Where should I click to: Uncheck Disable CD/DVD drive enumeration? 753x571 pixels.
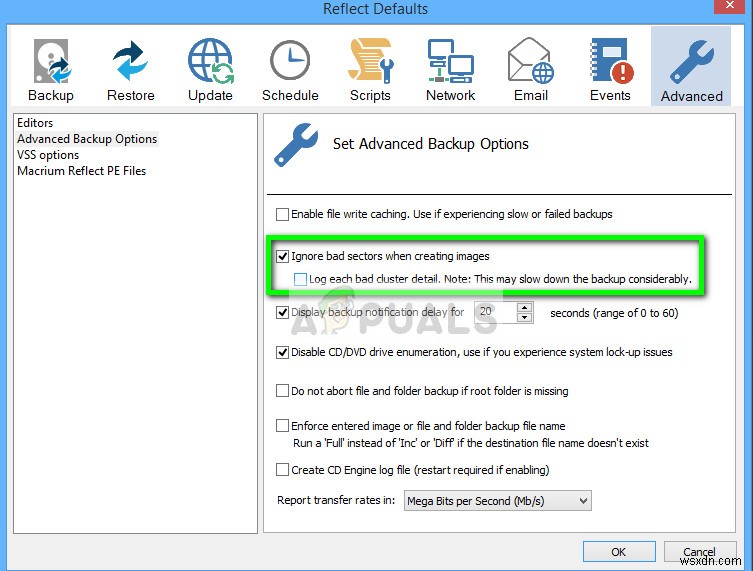[282, 352]
